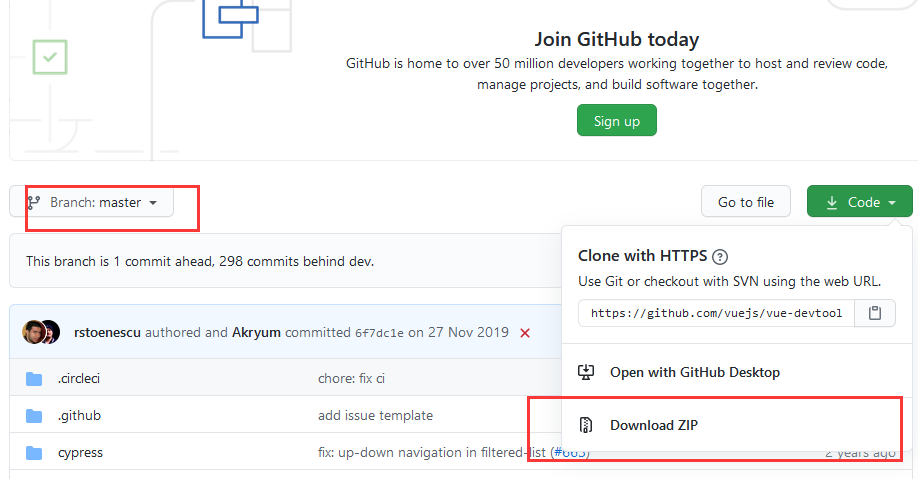The height and width of the screenshot is (479, 918).
Task: Click the Go to file button
Action: point(746,202)
